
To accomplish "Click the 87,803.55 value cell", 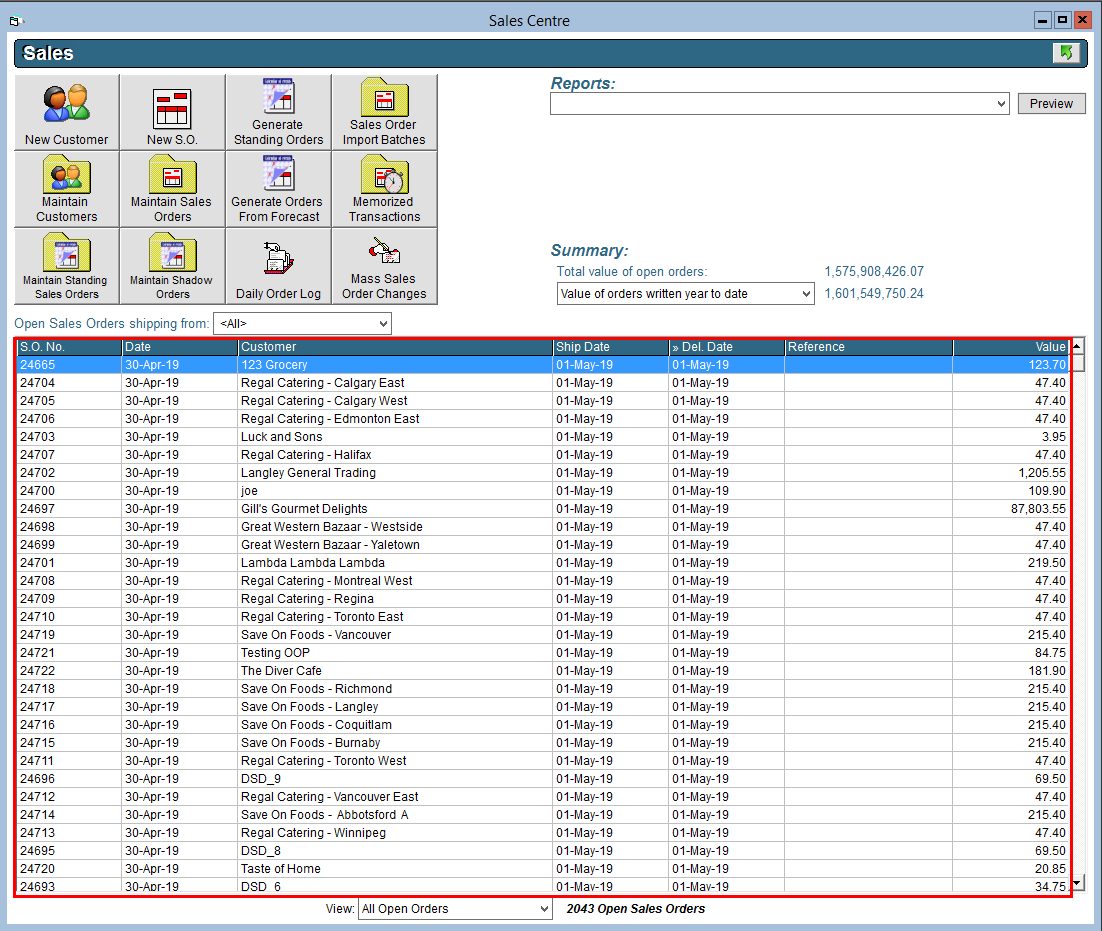I will coord(1011,509).
